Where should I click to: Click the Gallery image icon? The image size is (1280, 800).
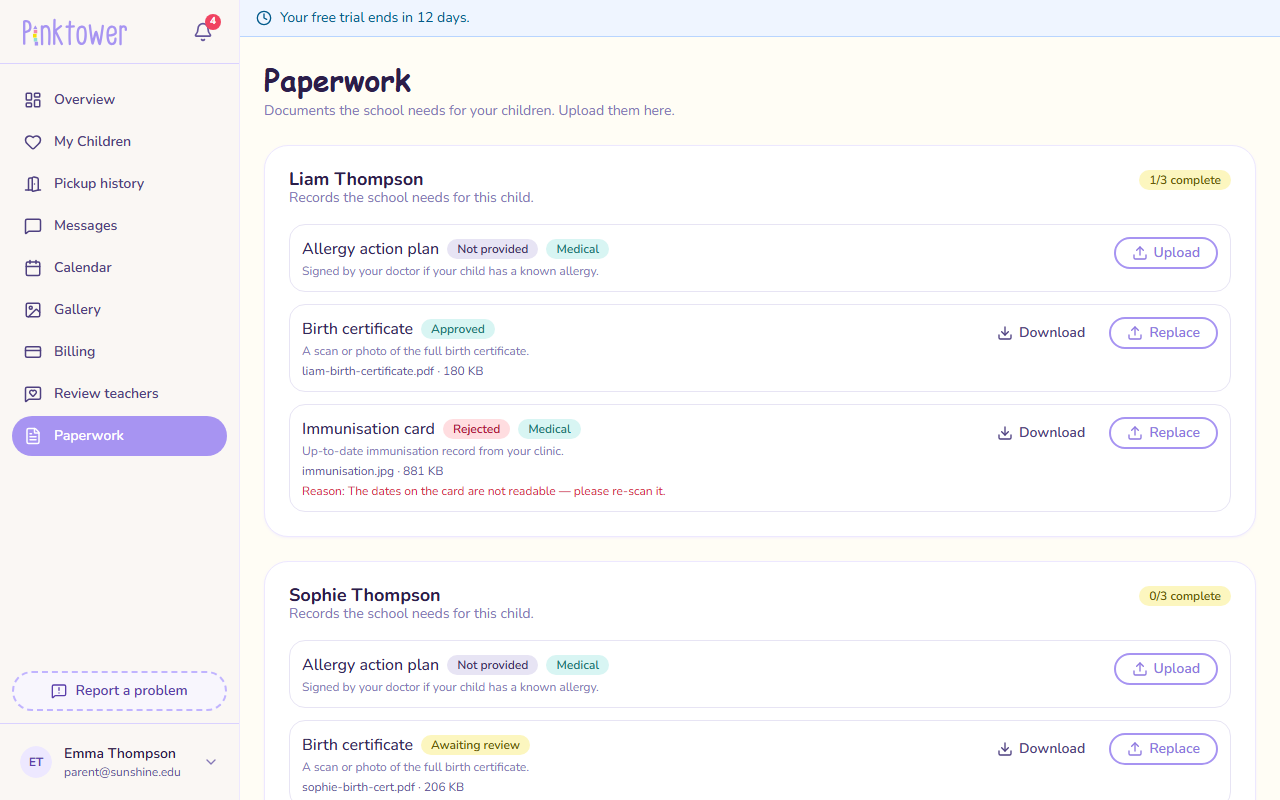33,310
